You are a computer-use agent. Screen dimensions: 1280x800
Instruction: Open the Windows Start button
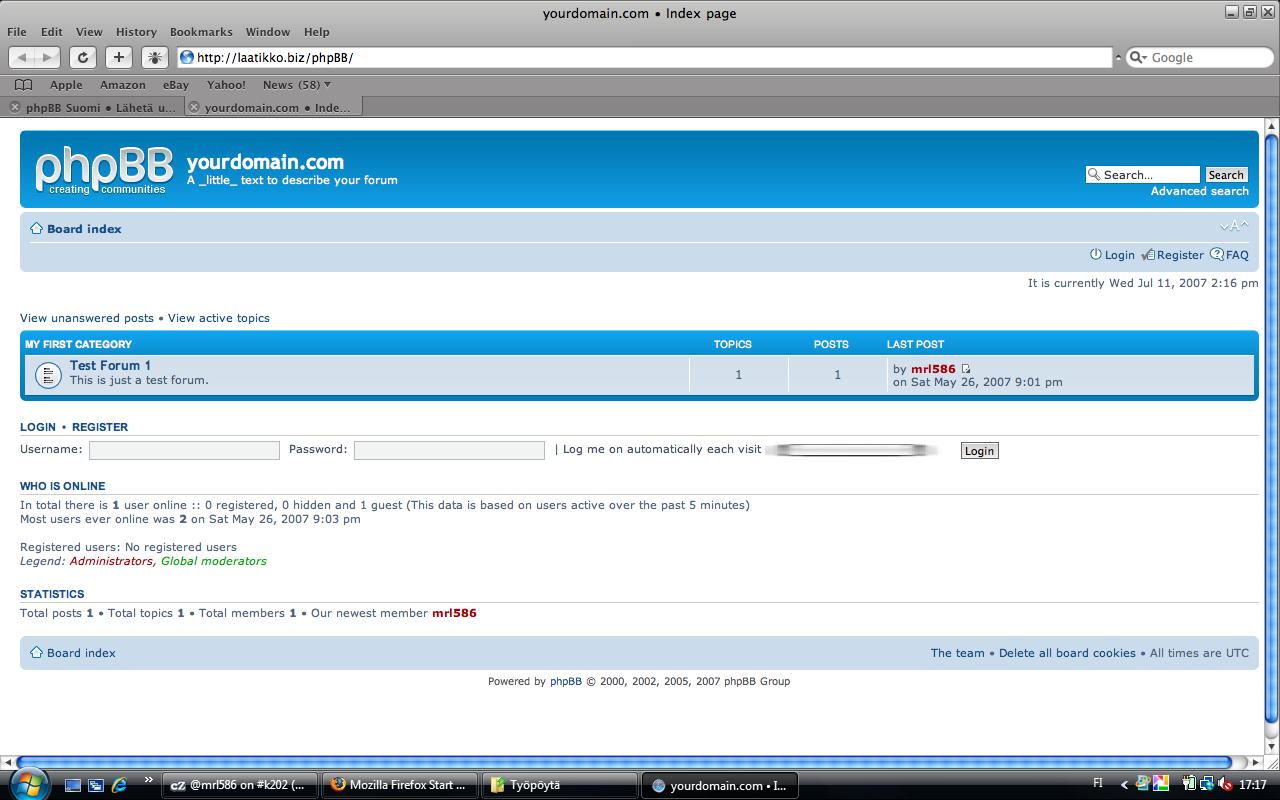28,783
